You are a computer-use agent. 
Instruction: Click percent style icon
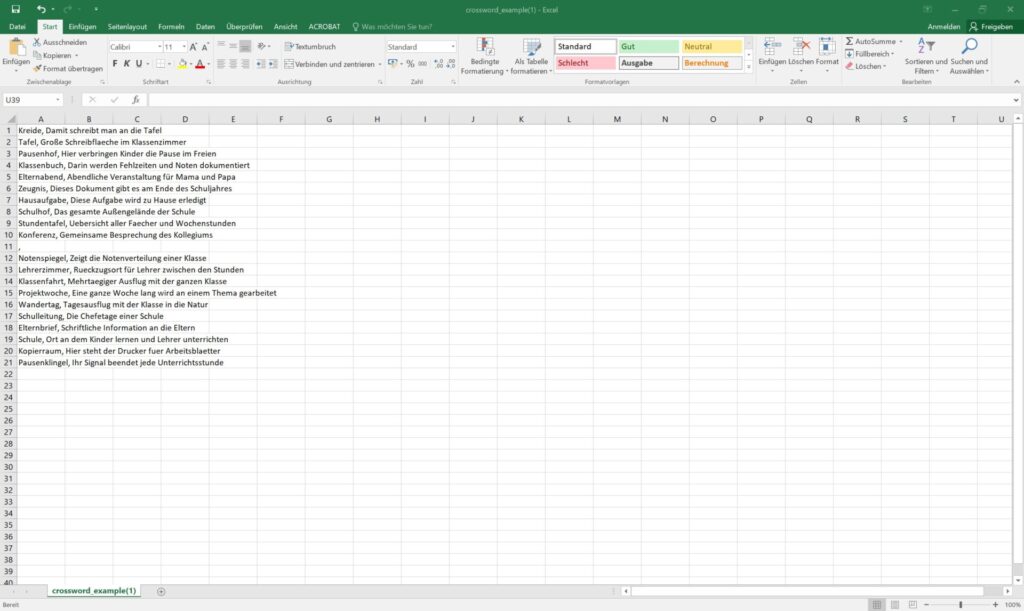pyautogui.click(x=410, y=64)
